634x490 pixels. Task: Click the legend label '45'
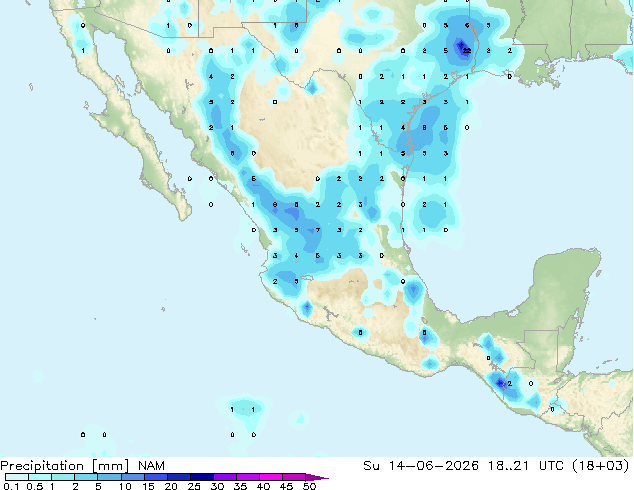coord(286,486)
